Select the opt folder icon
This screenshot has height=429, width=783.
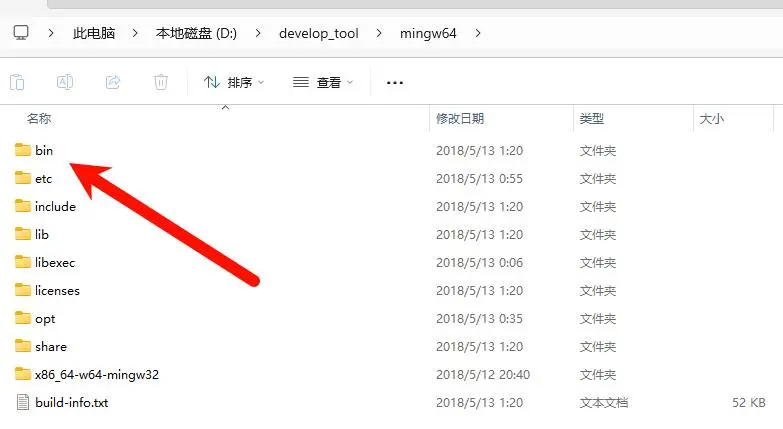[x=22, y=318]
